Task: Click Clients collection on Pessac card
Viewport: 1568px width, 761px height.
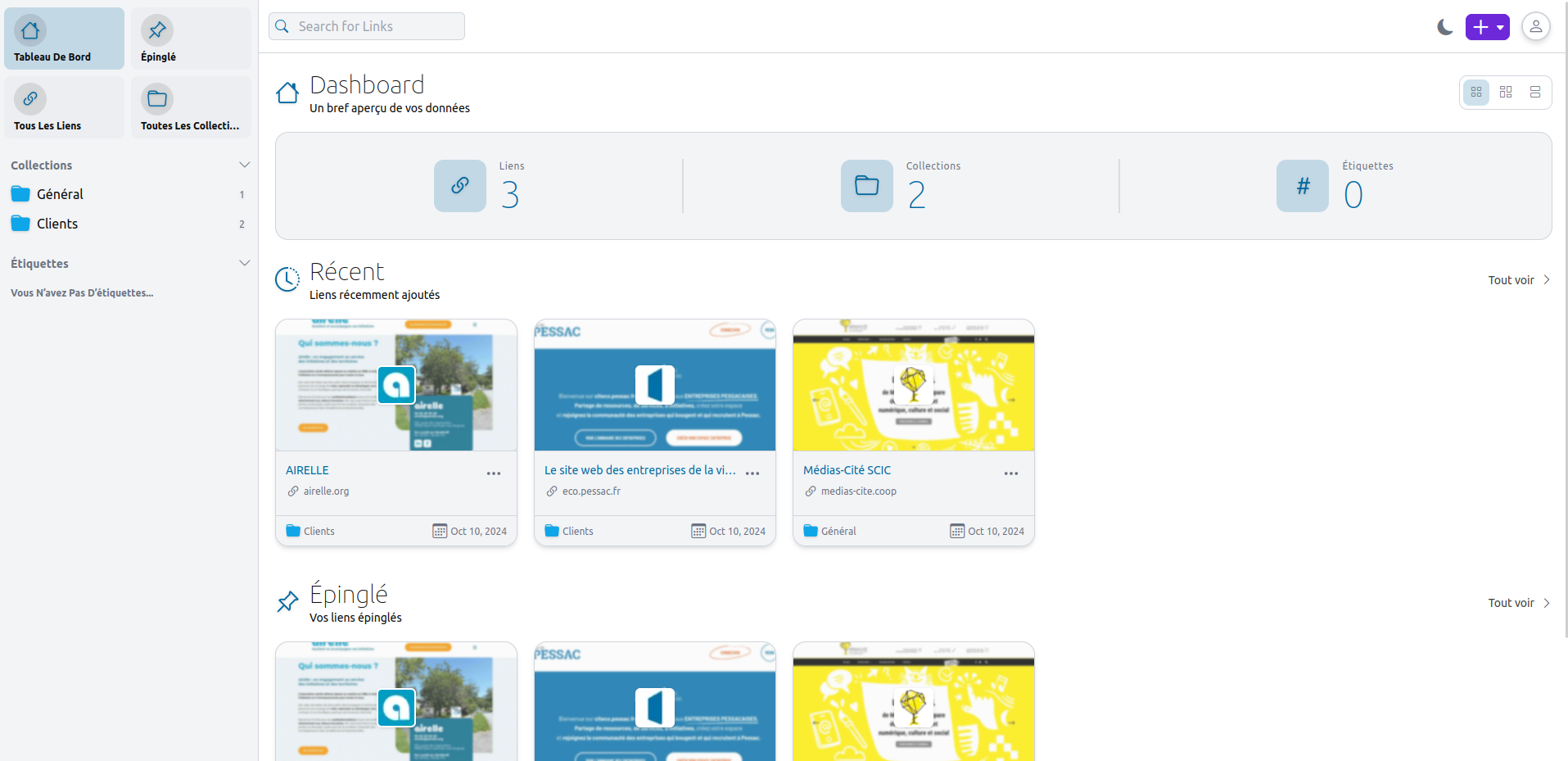Action: (x=569, y=531)
